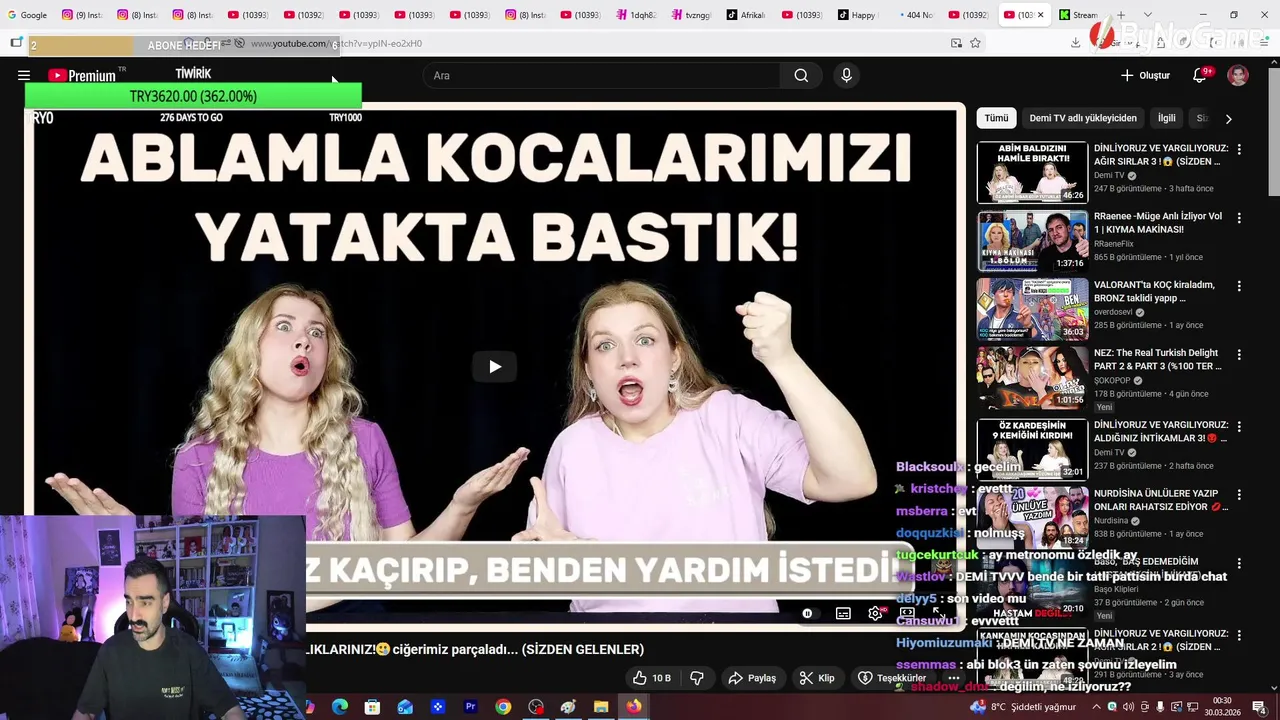Click the Paylaş share button
Screen dimensions: 1280x720
point(752,678)
